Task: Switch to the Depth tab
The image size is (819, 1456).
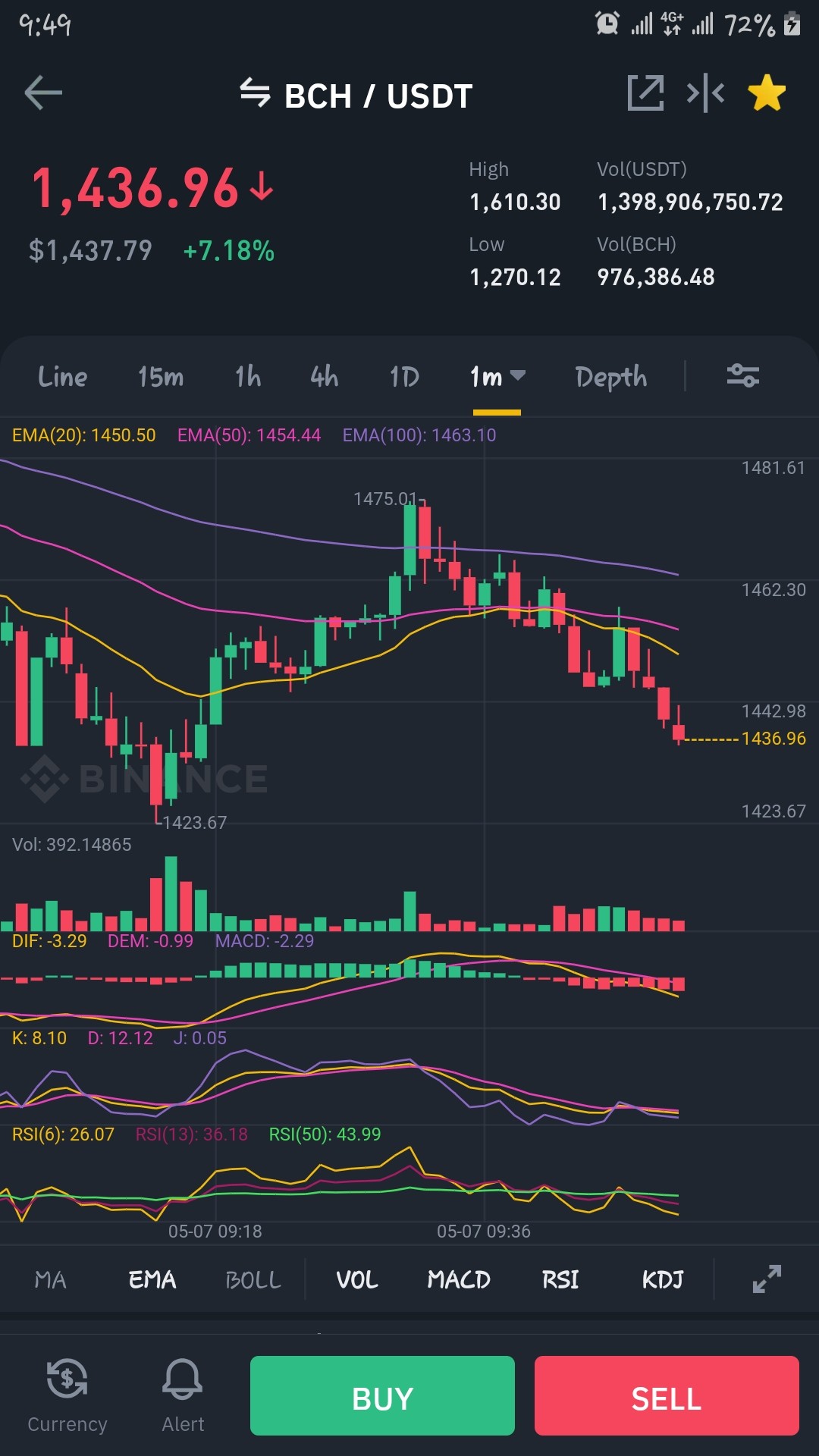Action: click(x=611, y=376)
